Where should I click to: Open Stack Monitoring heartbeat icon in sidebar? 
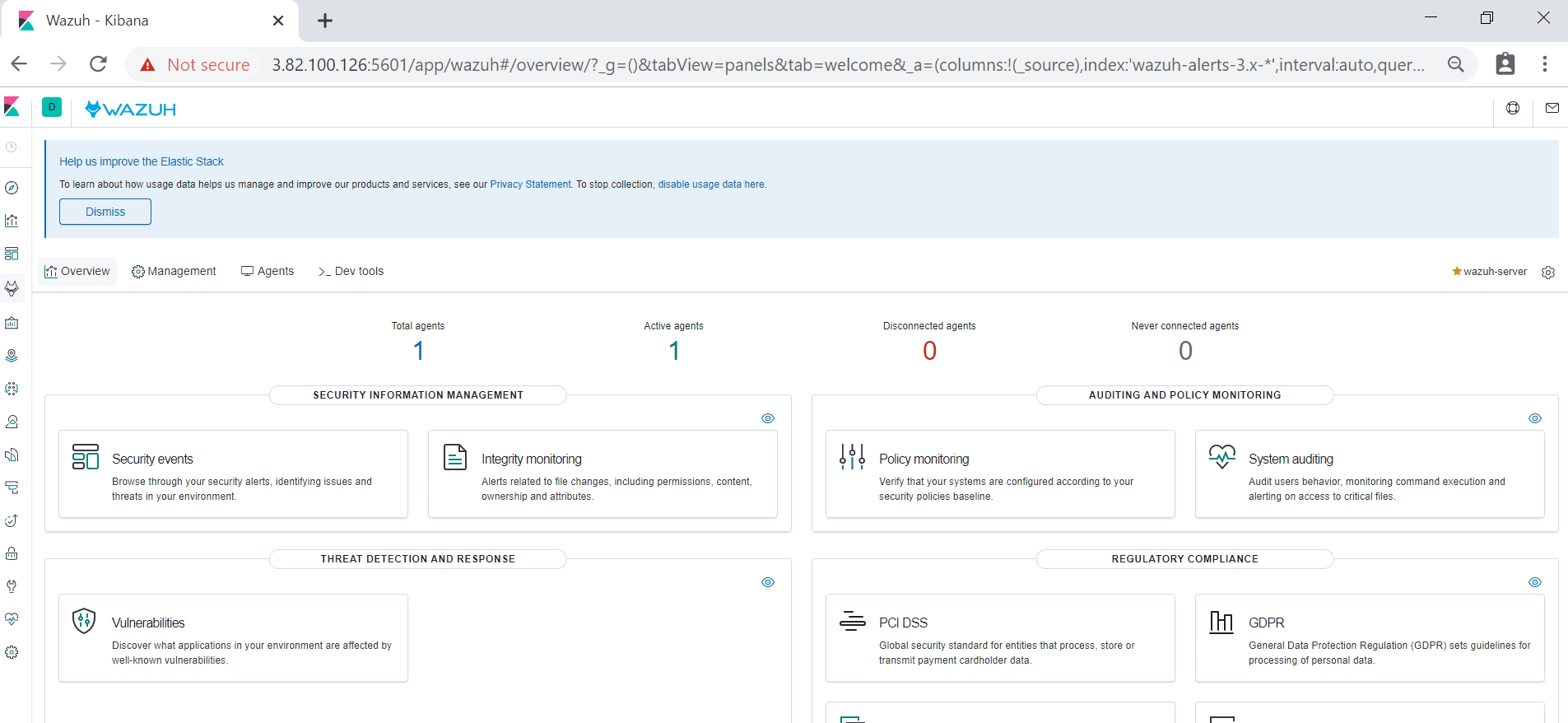pos(12,619)
